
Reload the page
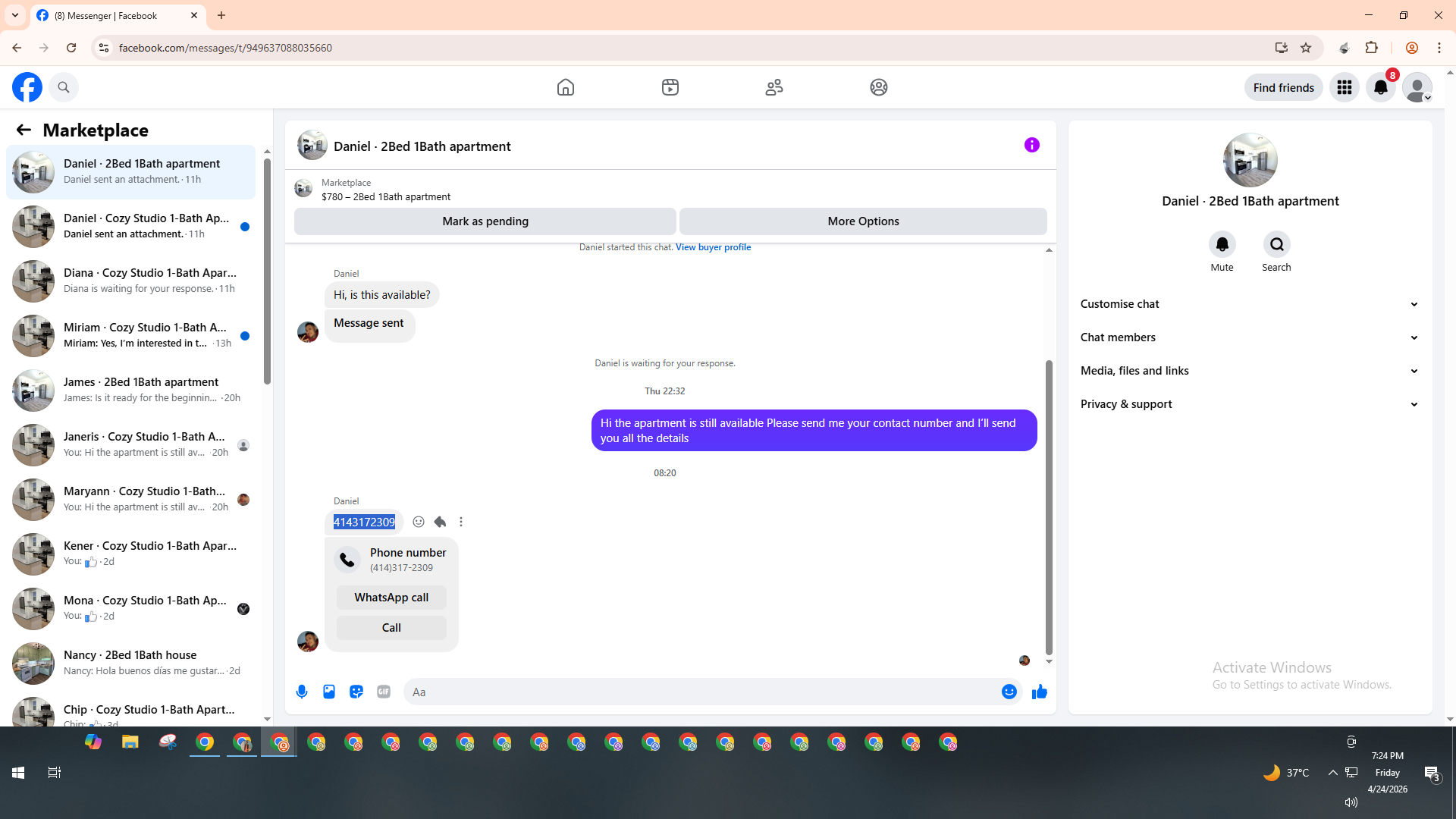pyautogui.click(x=71, y=48)
